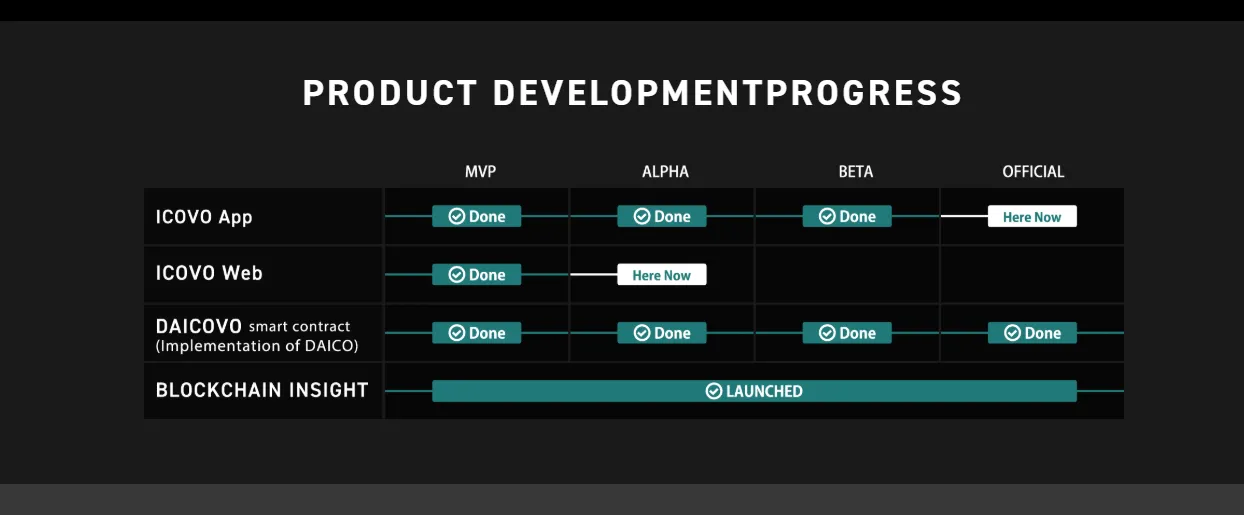Screen dimensions: 1244x515
Task: Click the ALPHA column header
Action: click(665, 172)
